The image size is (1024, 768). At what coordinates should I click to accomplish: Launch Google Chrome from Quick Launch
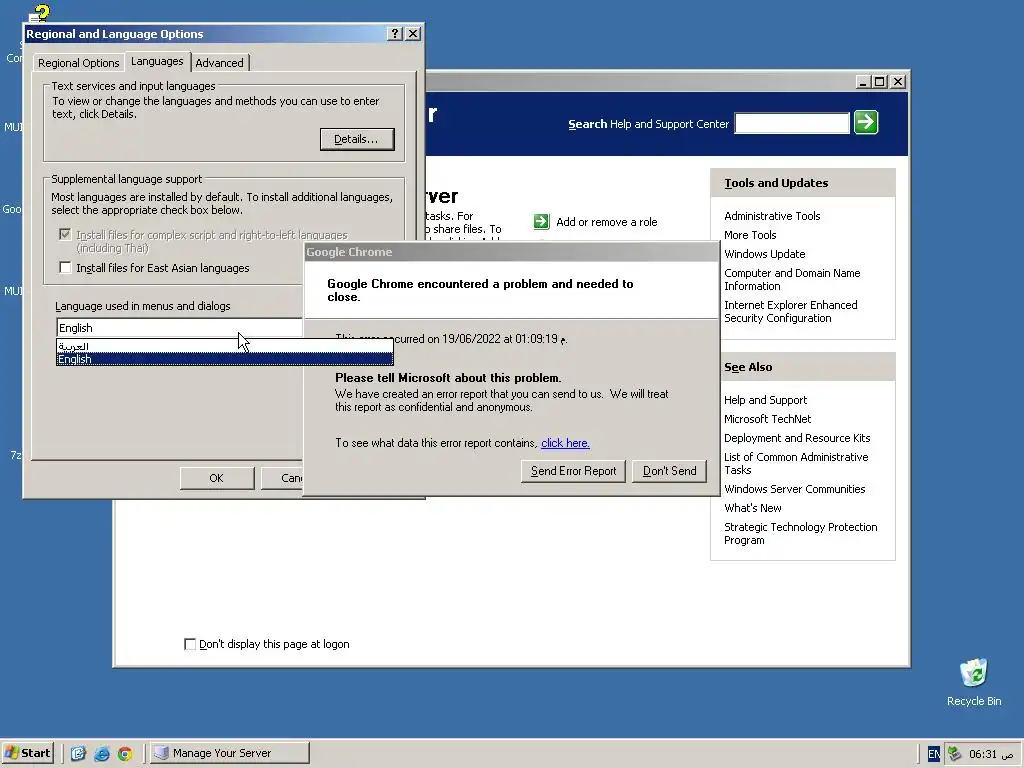pyautogui.click(x=125, y=754)
